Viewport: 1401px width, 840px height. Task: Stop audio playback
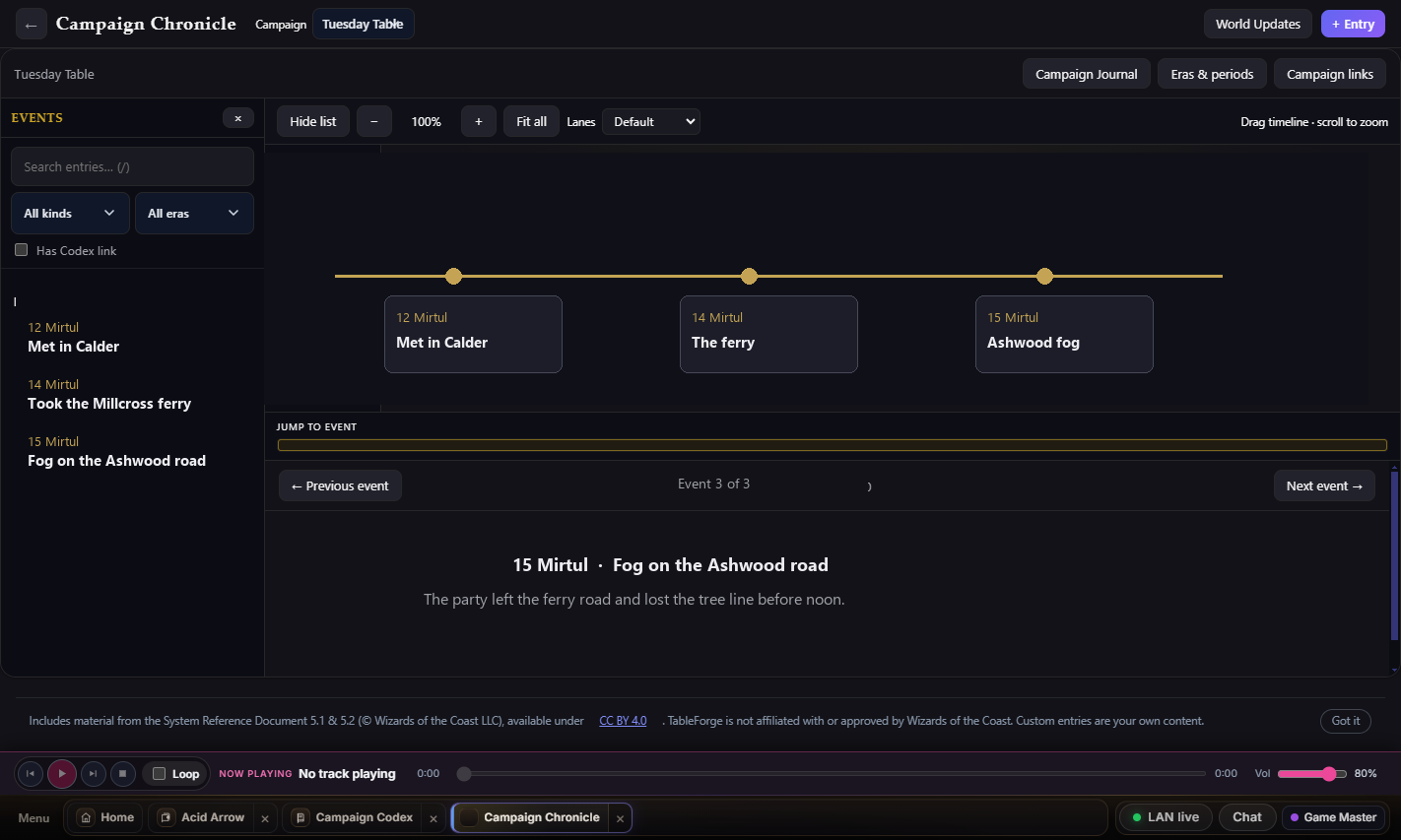click(122, 774)
